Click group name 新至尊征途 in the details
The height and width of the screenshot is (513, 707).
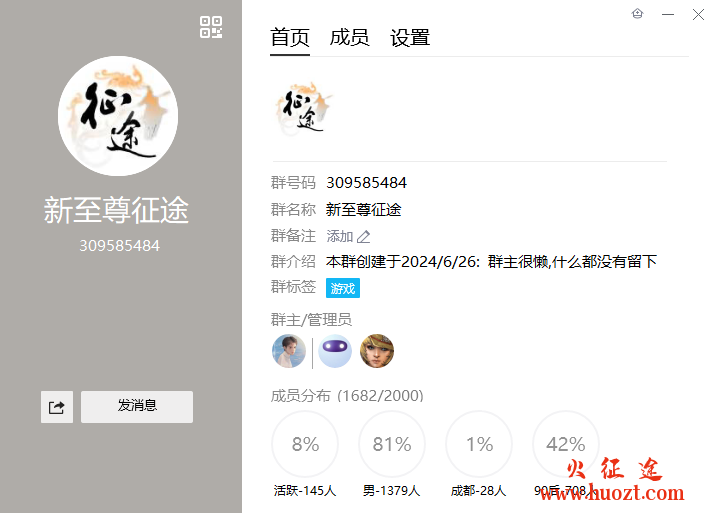[363, 210]
